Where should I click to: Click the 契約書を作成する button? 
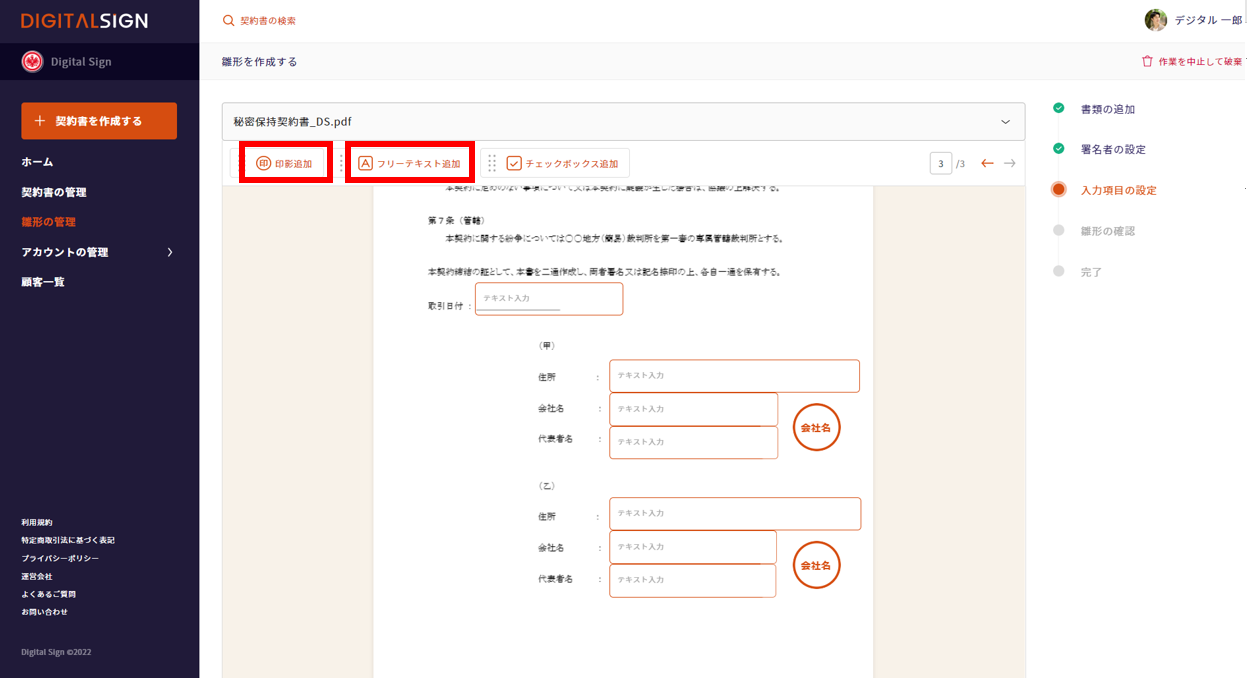pos(99,121)
